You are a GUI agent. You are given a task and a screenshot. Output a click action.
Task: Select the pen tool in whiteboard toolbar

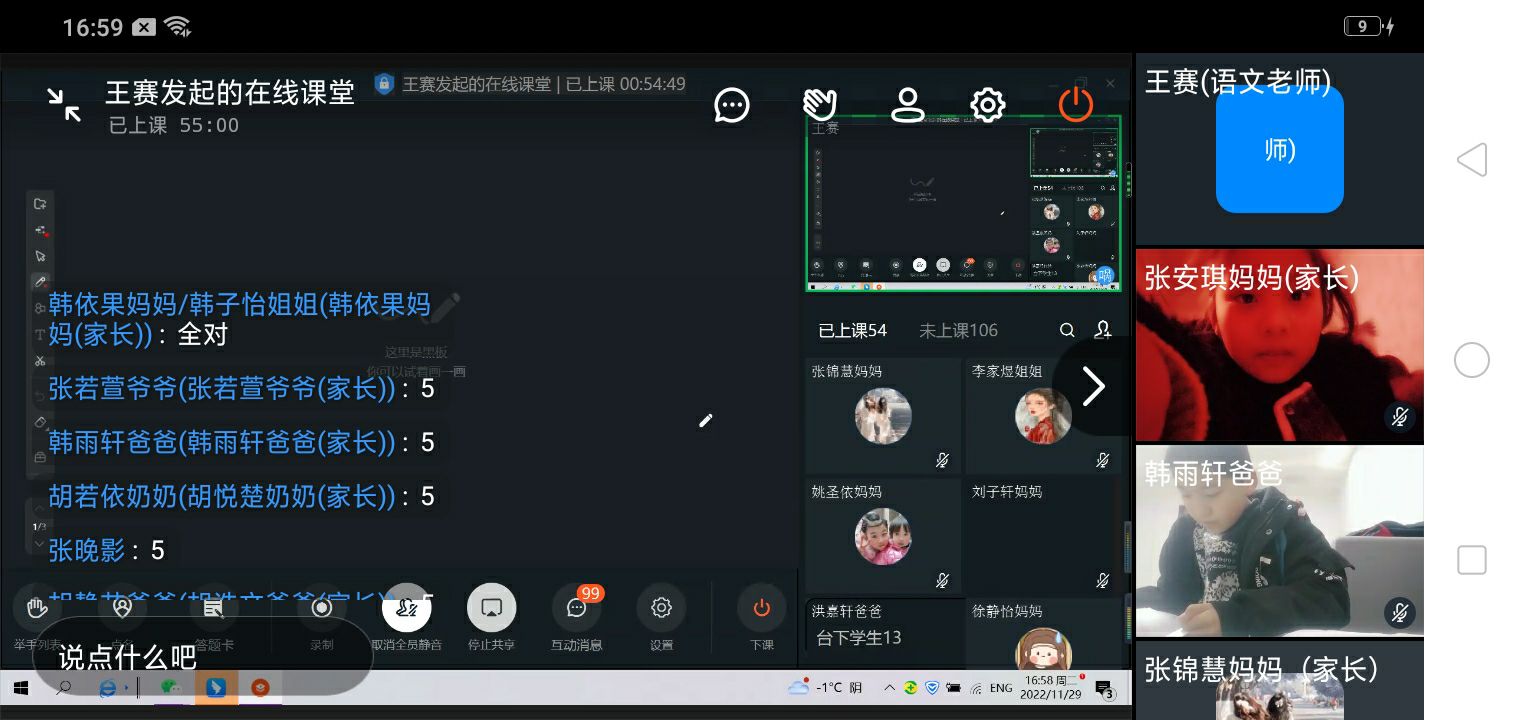[x=40, y=282]
